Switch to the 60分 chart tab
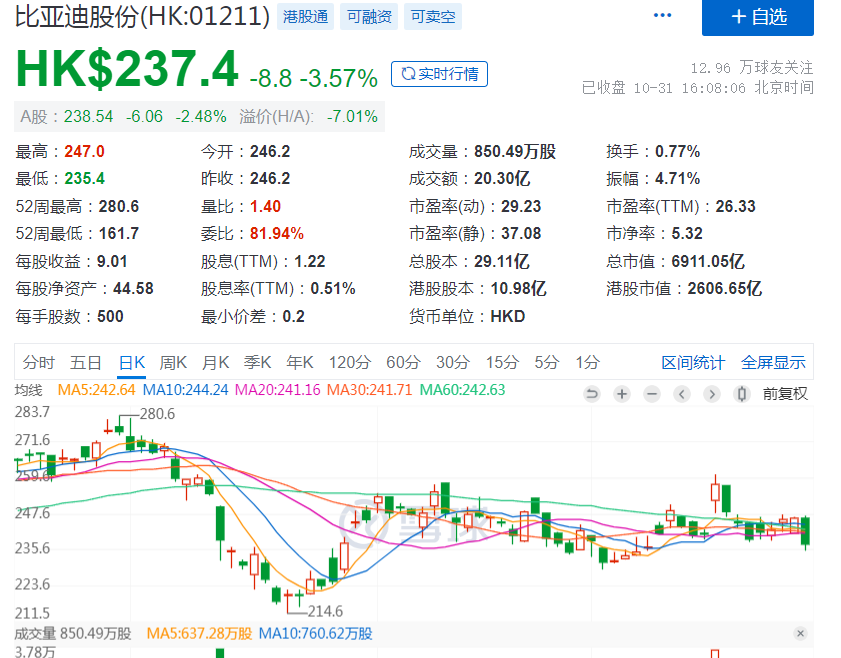This screenshot has height=658, width=841. (403, 363)
